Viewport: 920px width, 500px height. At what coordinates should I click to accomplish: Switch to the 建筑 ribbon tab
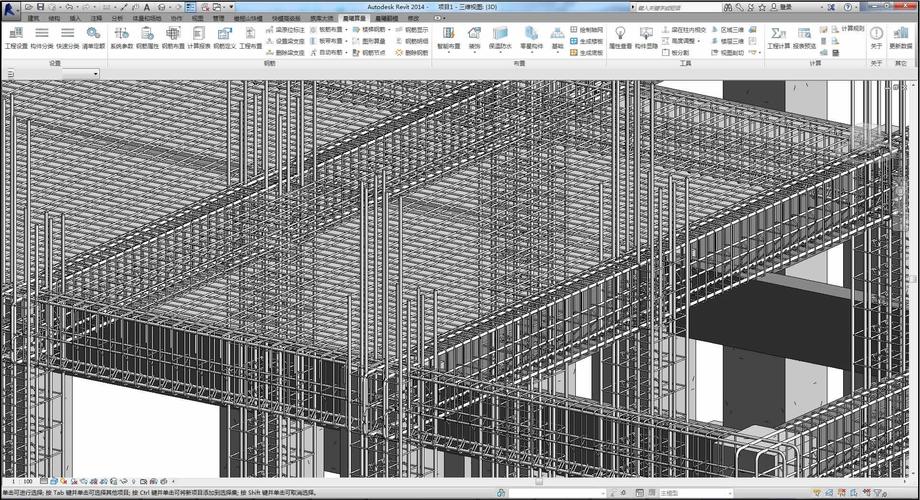pyautogui.click(x=33, y=18)
